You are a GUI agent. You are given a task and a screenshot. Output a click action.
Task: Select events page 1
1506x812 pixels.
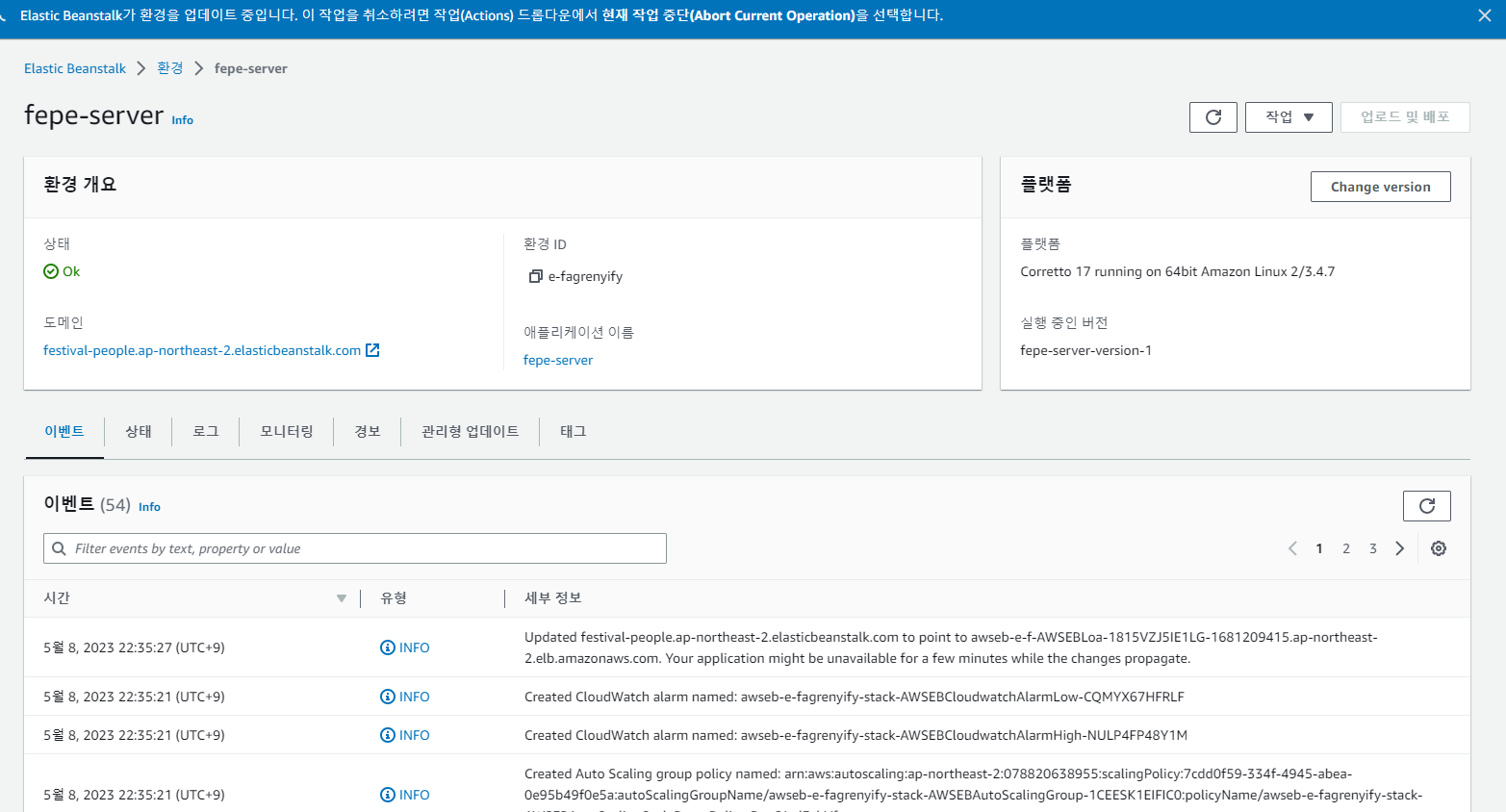(1319, 548)
